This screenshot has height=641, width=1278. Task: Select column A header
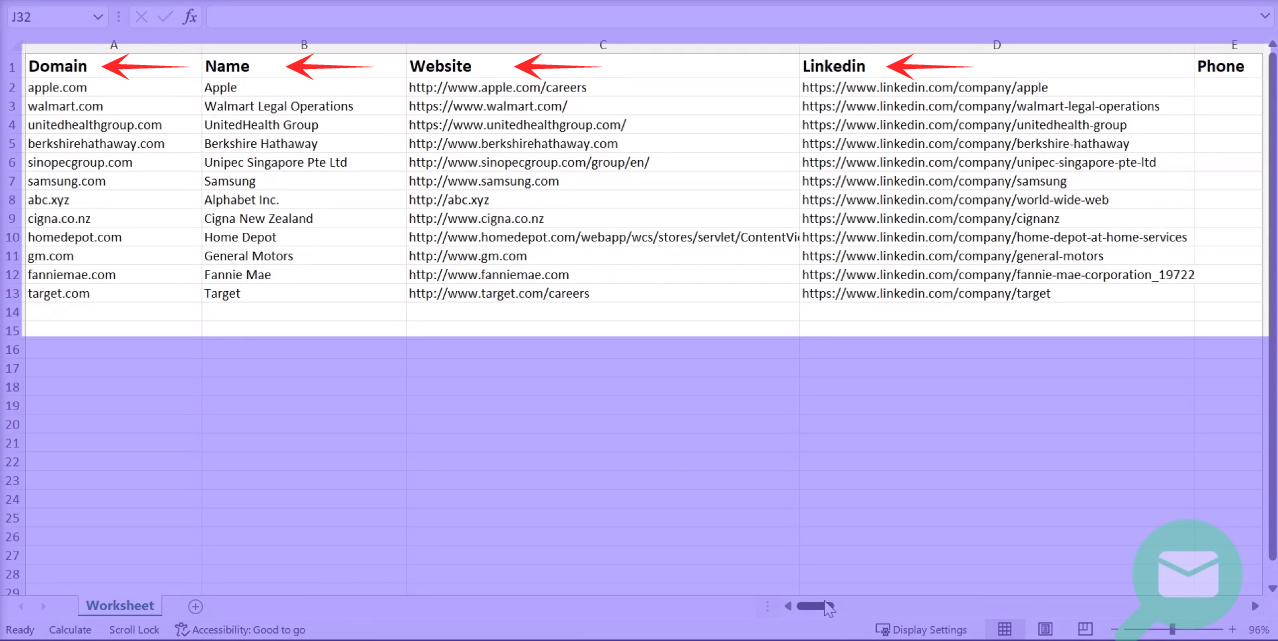coord(114,45)
